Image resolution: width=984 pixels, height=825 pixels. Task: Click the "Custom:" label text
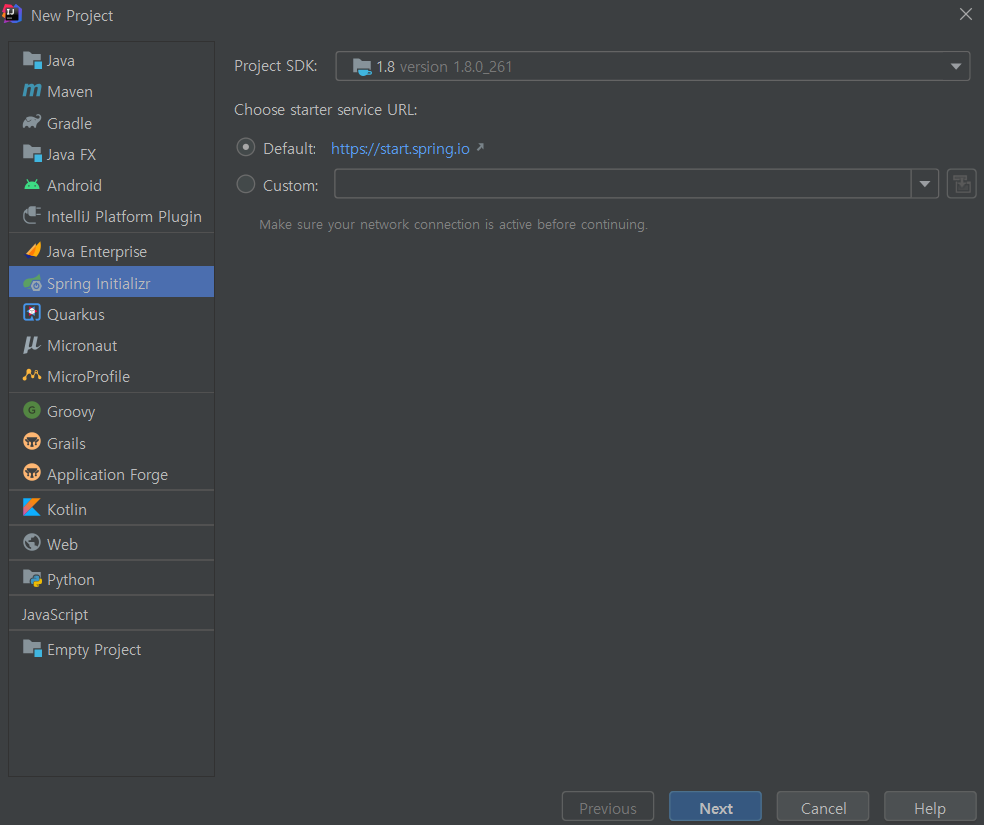pyautogui.click(x=291, y=186)
